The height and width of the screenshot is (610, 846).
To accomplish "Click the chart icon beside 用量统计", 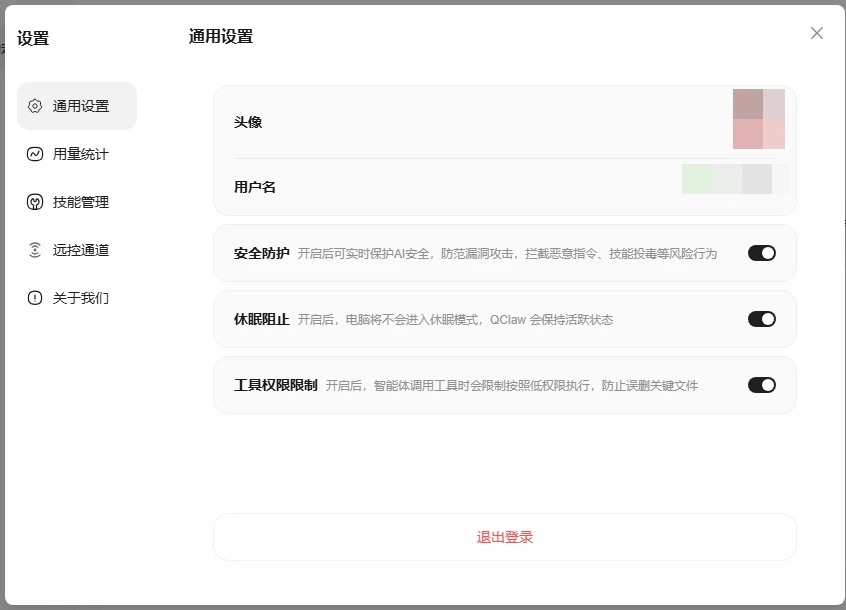I will [x=34, y=153].
